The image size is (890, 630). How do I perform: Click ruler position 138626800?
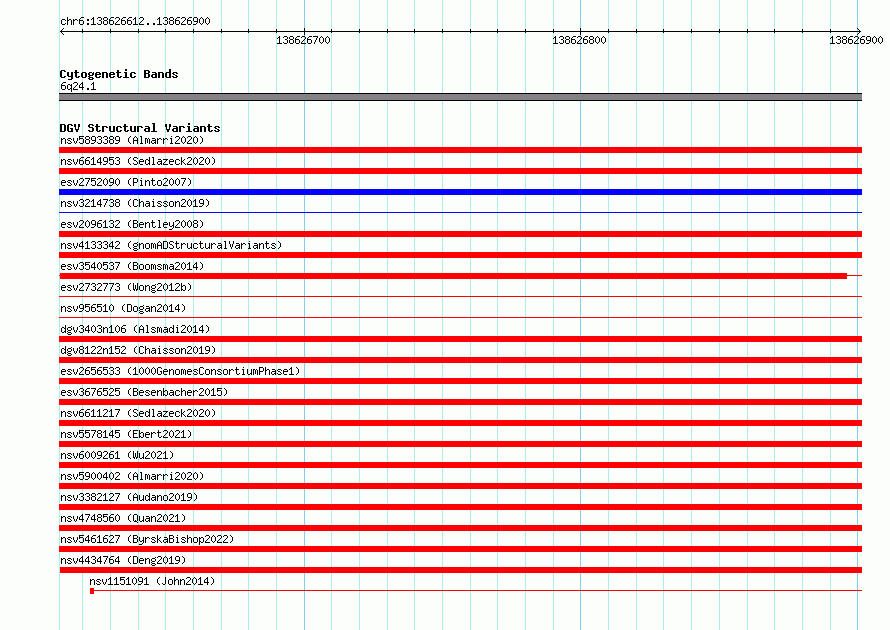pos(580,40)
